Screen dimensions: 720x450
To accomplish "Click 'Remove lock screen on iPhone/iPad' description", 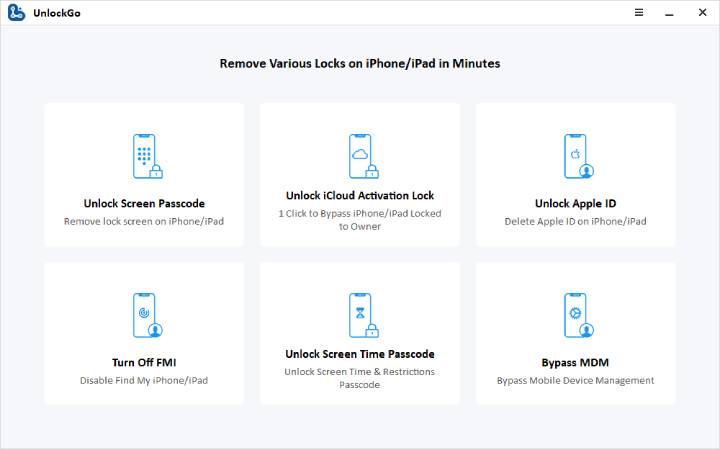I will tap(144, 221).
